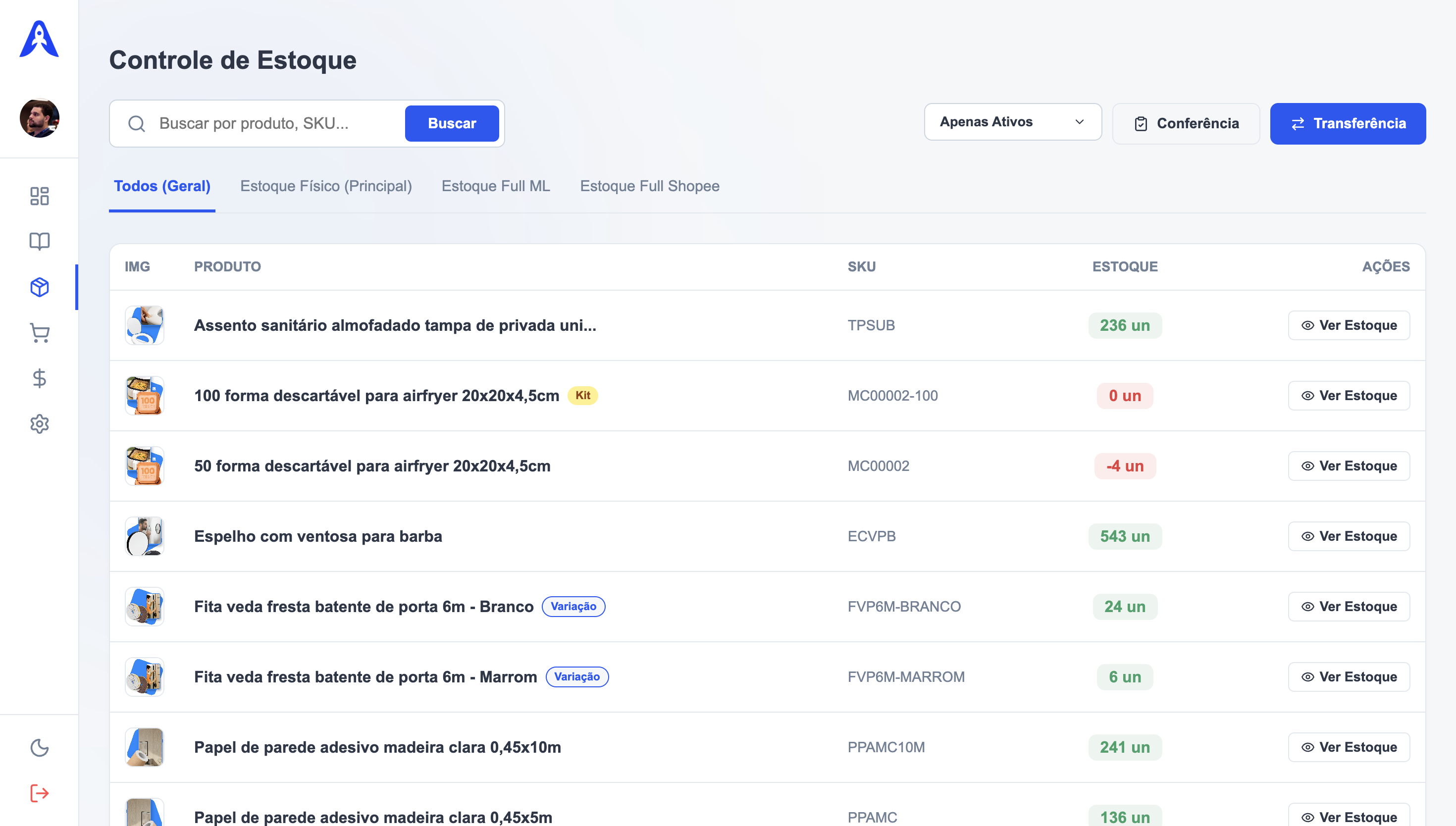
Task: Open the Conferência button
Action: pos(1186,124)
